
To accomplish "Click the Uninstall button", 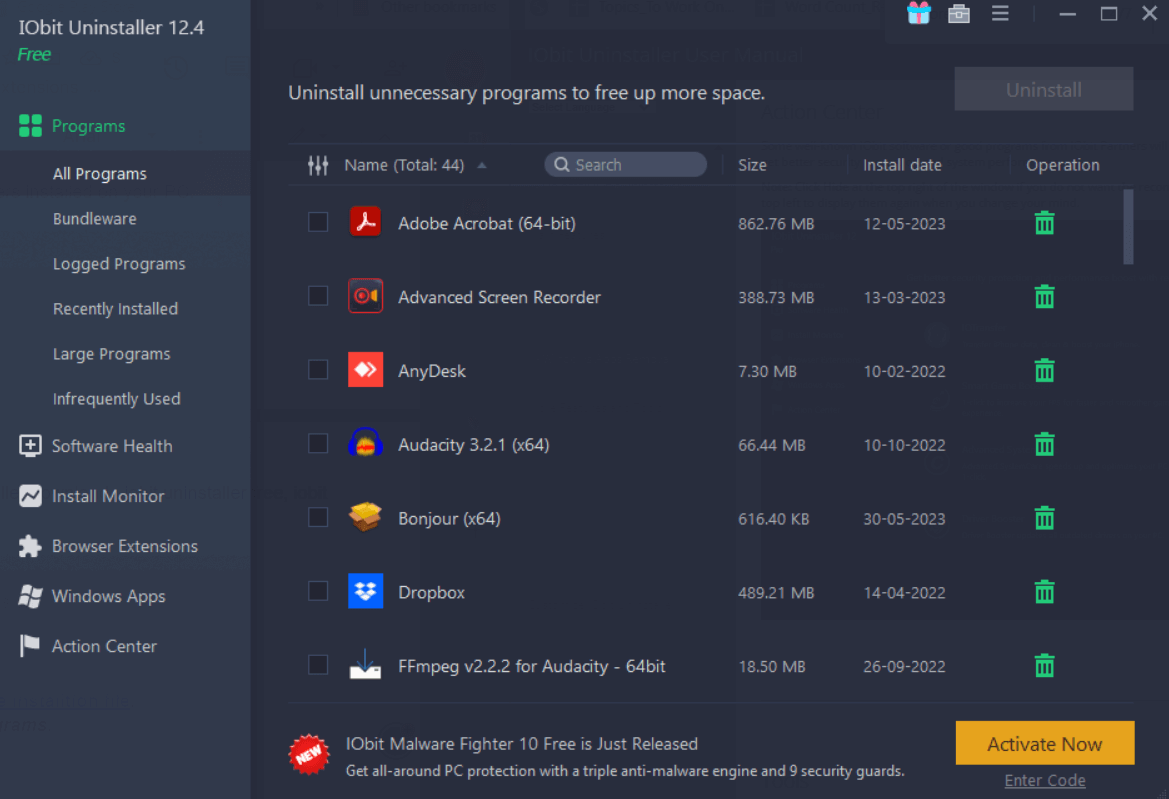I will (x=1044, y=89).
